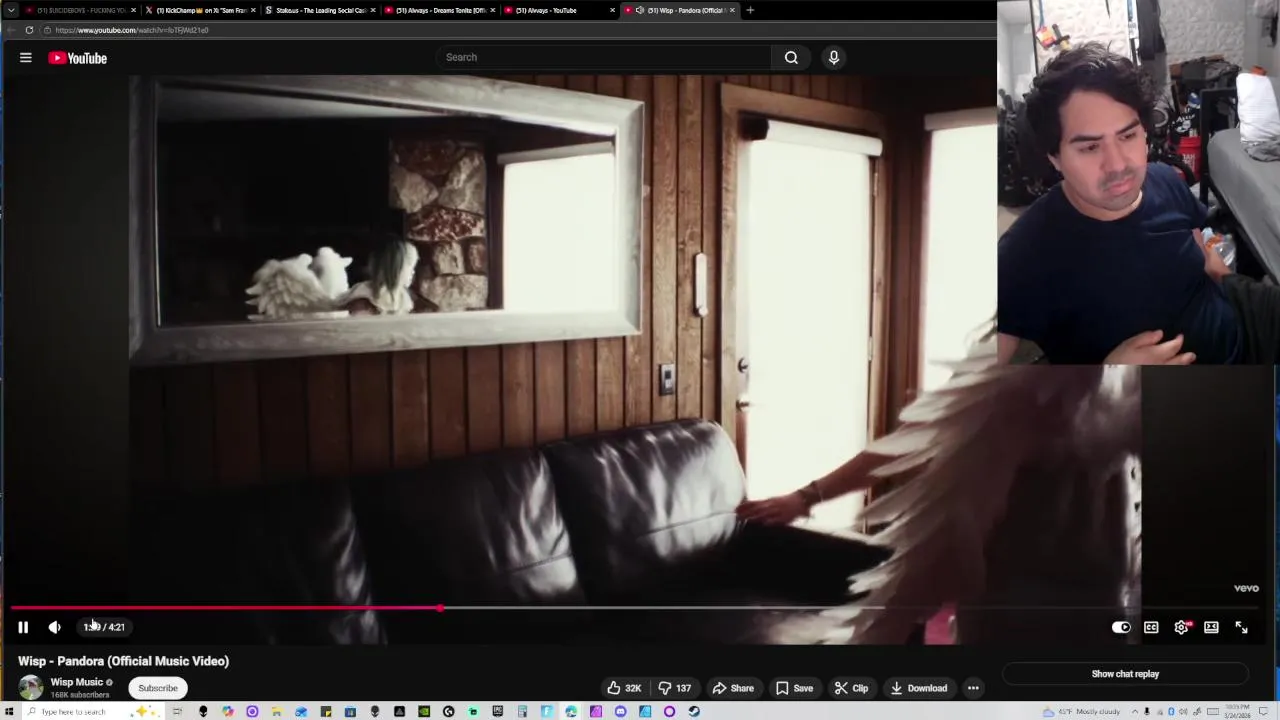Viewport: 1280px width, 720px height.
Task: Expand hidden system tray icons chevron
Action: [1135, 712]
